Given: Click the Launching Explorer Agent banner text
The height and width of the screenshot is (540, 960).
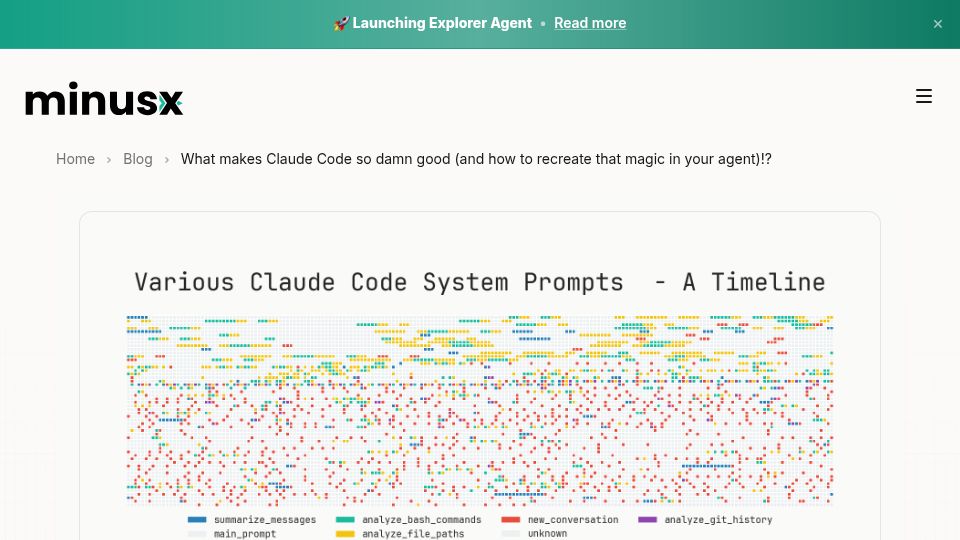Looking at the screenshot, I should pyautogui.click(x=441, y=23).
